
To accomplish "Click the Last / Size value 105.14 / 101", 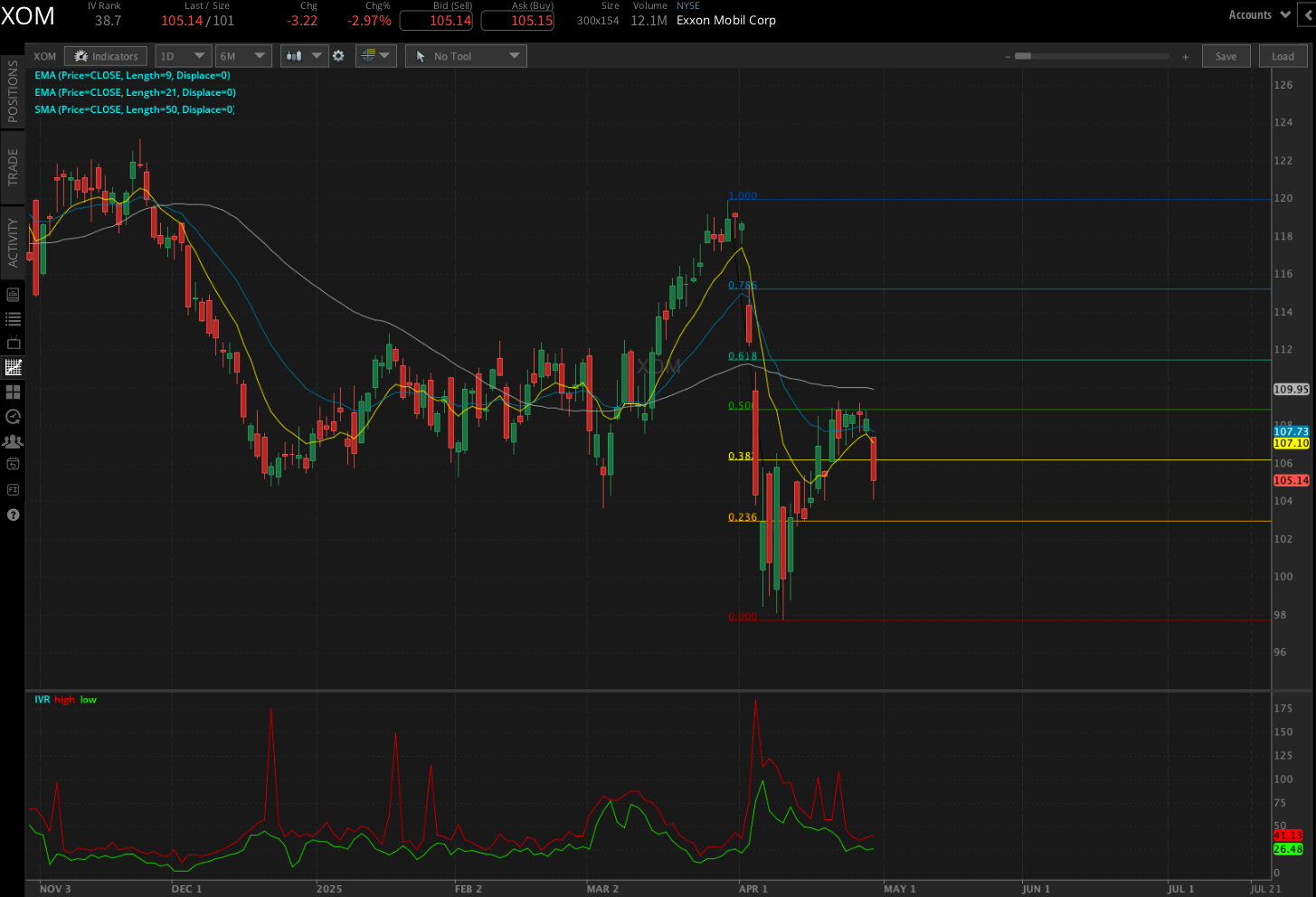I will point(197,21).
